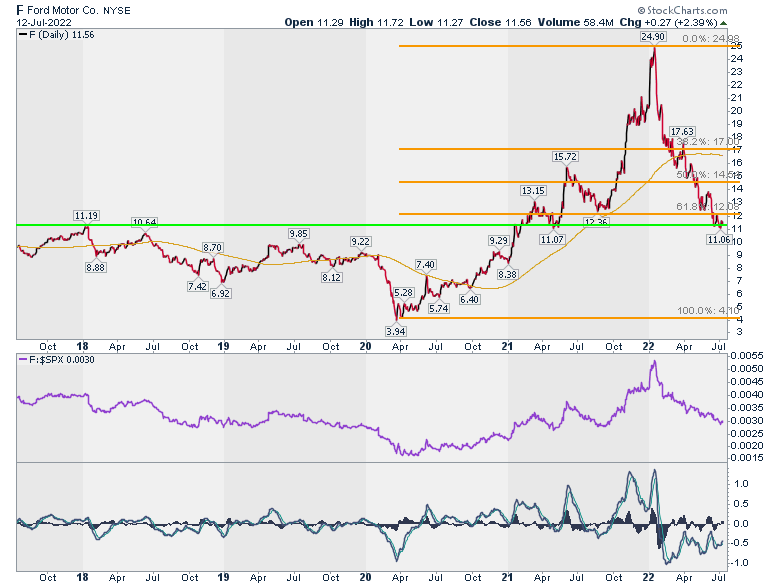Image resolution: width=780 pixels, height=586 pixels.
Task: Click the 50.0% Fibonacci retracement label
Action: 708,175
